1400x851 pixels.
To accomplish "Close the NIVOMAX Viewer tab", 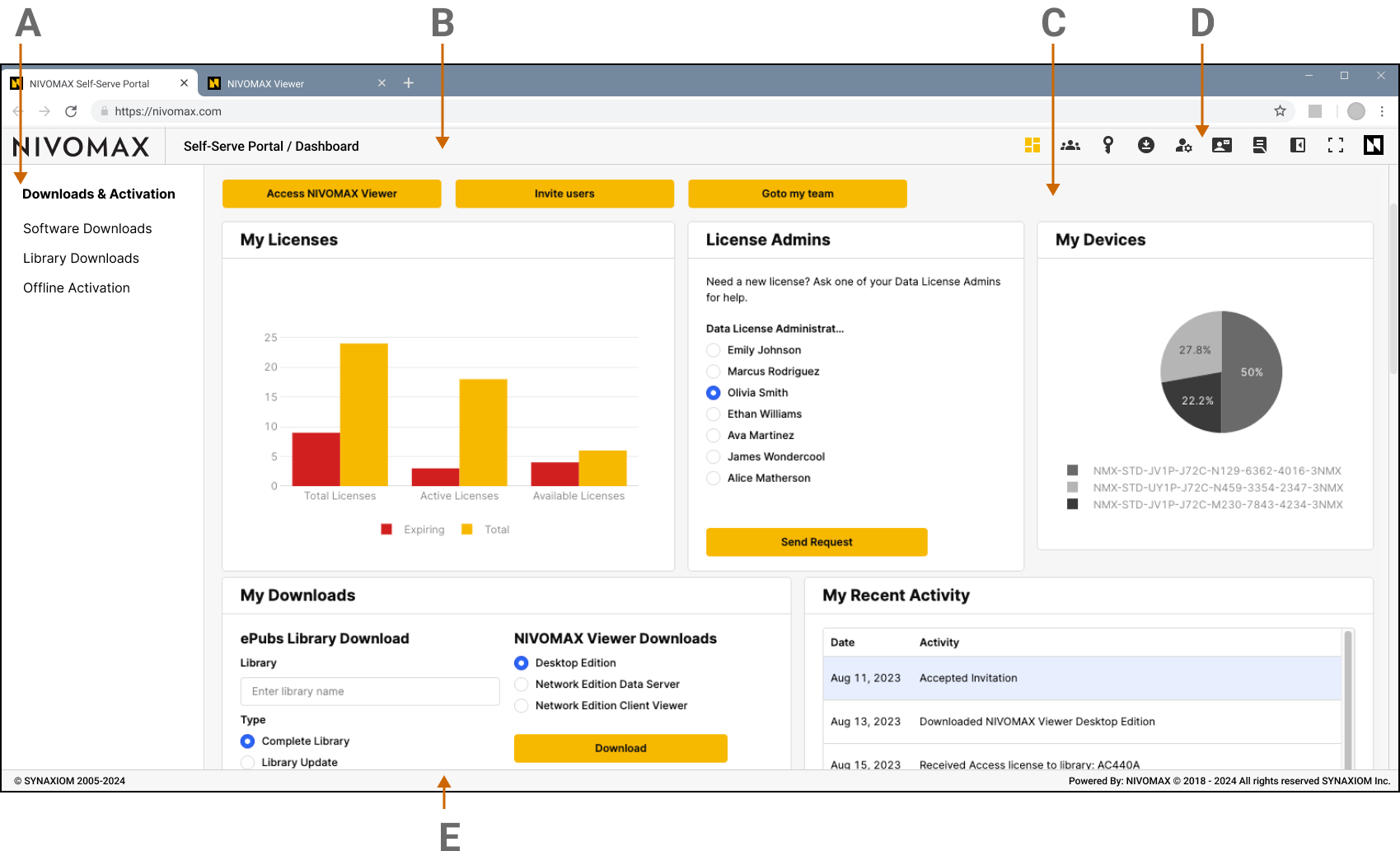I will (382, 82).
